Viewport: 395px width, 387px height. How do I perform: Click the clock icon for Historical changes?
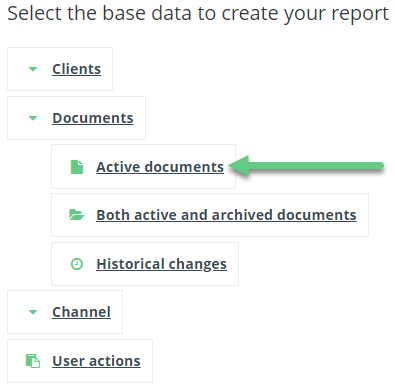pyautogui.click(x=77, y=264)
